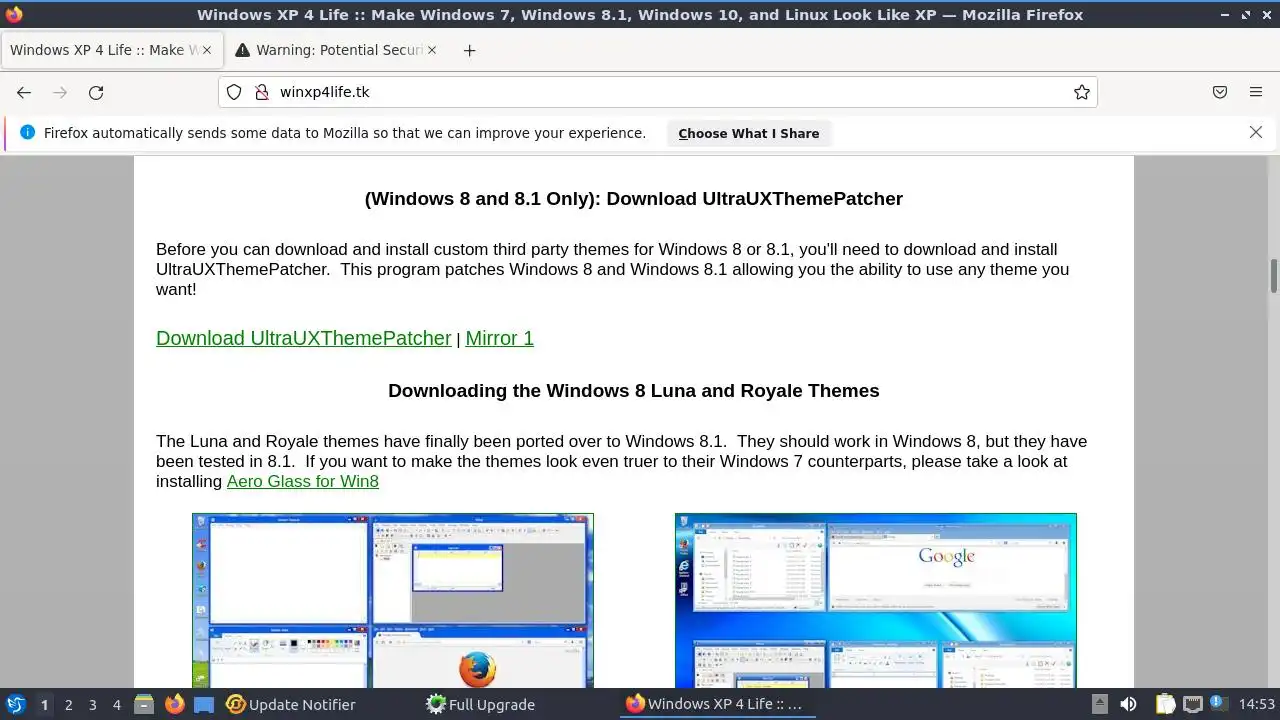Image resolution: width=1280 pixels, height=720 pixels.
Task: Open the volume speaker tray icon
Action: coord(1128,704)
